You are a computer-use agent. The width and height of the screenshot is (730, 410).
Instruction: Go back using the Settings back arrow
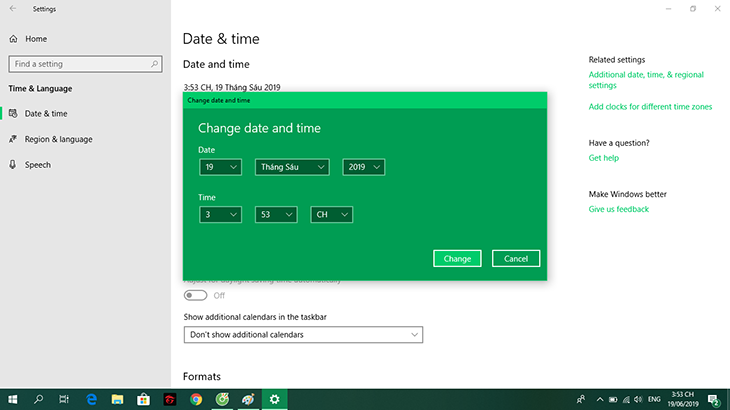tap(13, 9)
